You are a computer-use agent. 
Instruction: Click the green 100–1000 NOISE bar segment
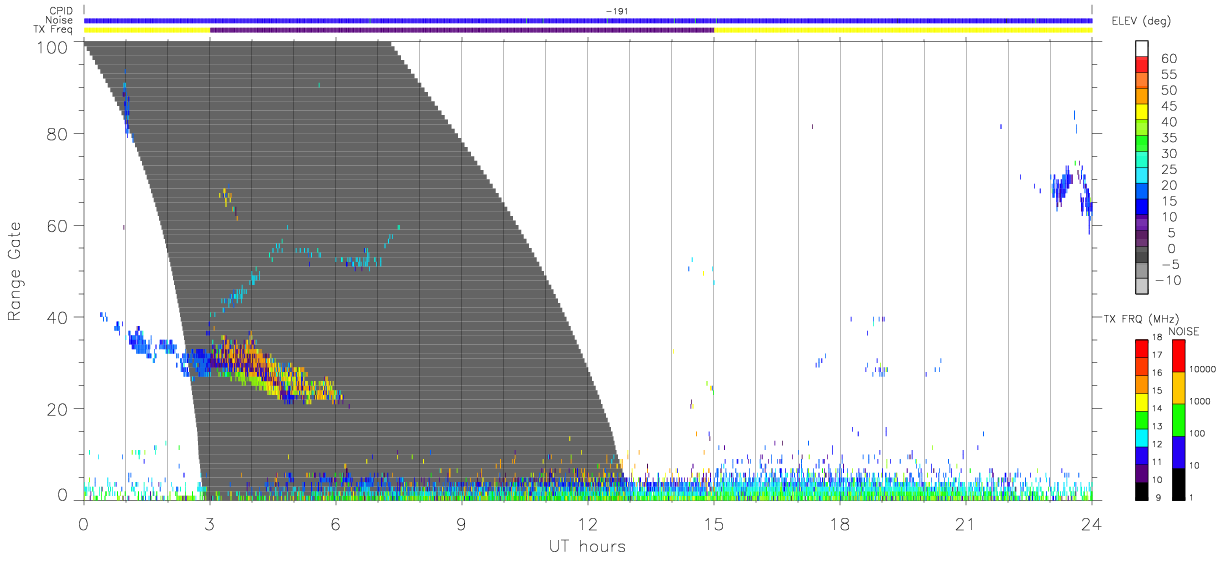click(x=1180, y=419)
